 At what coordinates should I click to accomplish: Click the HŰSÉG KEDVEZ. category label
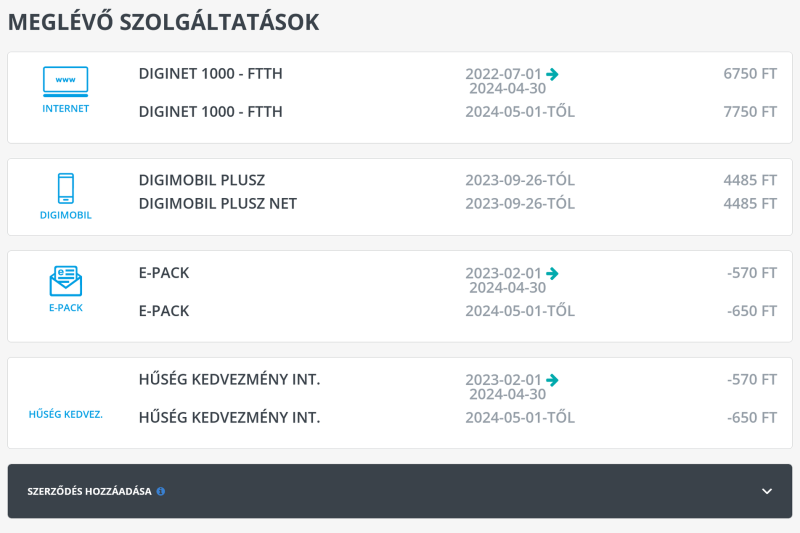65,414
